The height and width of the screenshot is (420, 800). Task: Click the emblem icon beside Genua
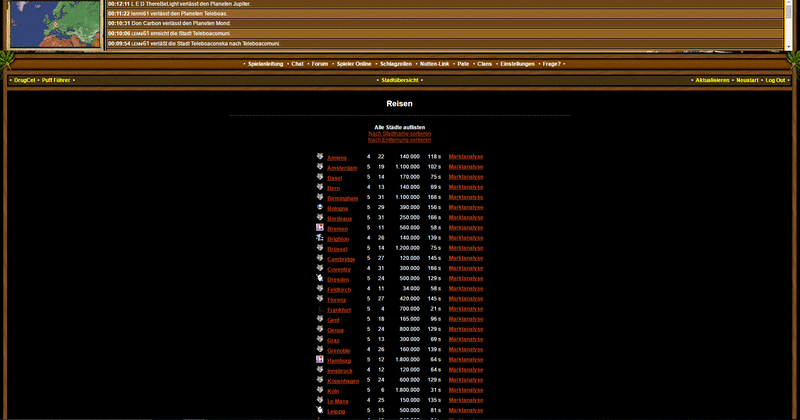click(320, 329)
